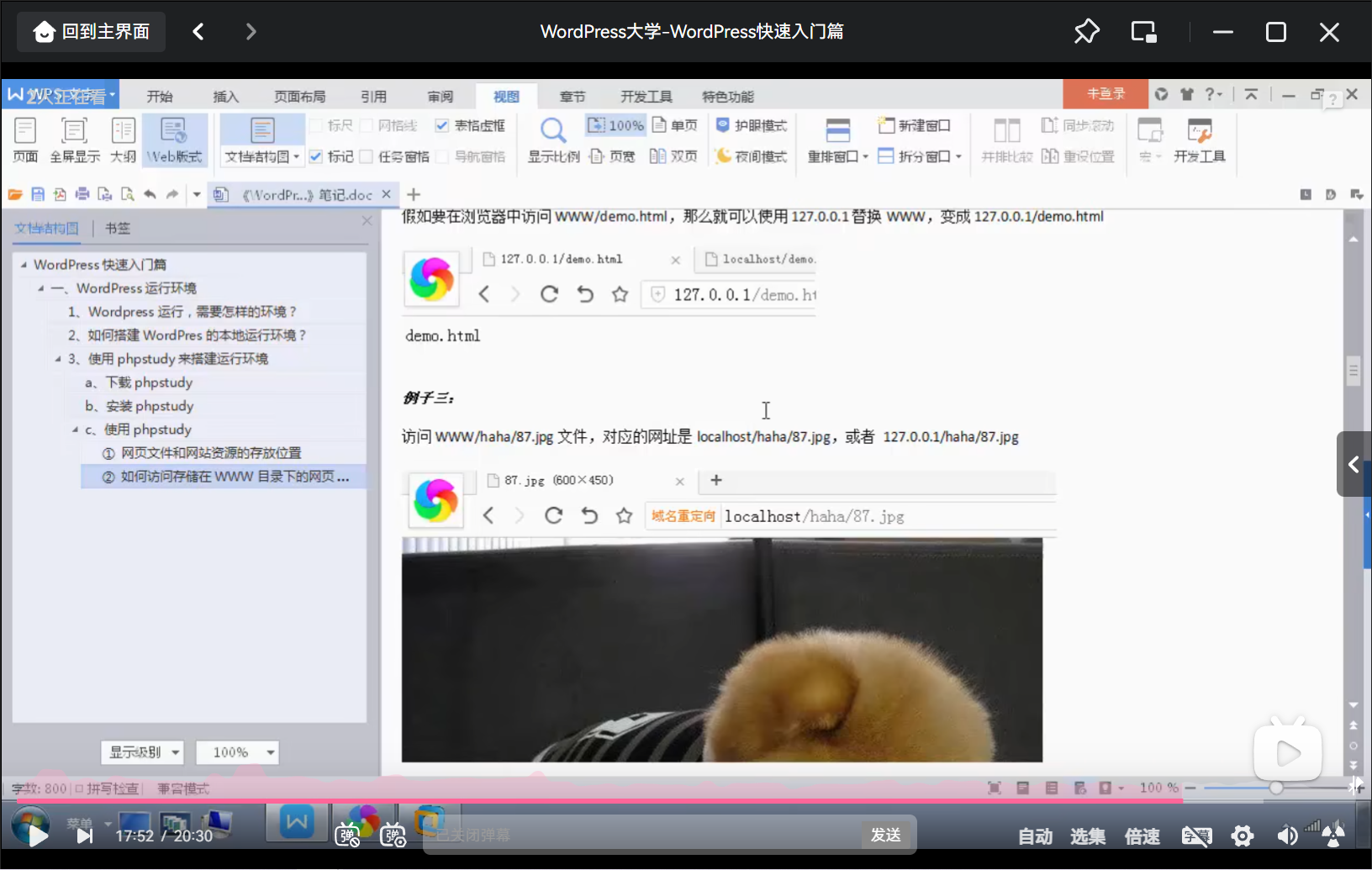1372x870 pixels.
Task: Click the open-folder icon in quick toolbar
Action: coord(15,194)
